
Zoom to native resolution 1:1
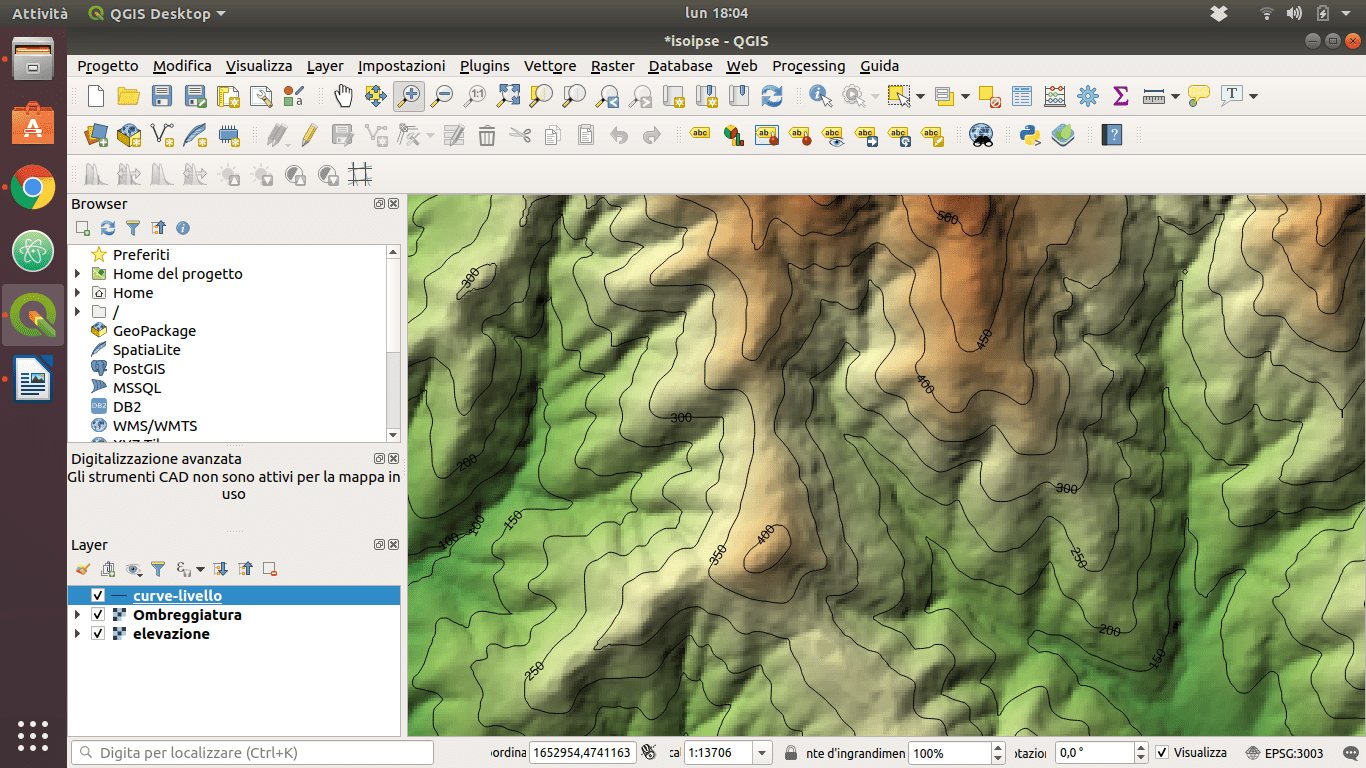(475, 96)
